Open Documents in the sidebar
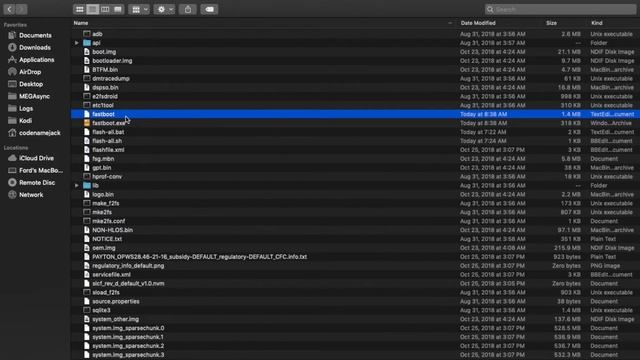The image size is (640, 360). click(x=30, y=36)
